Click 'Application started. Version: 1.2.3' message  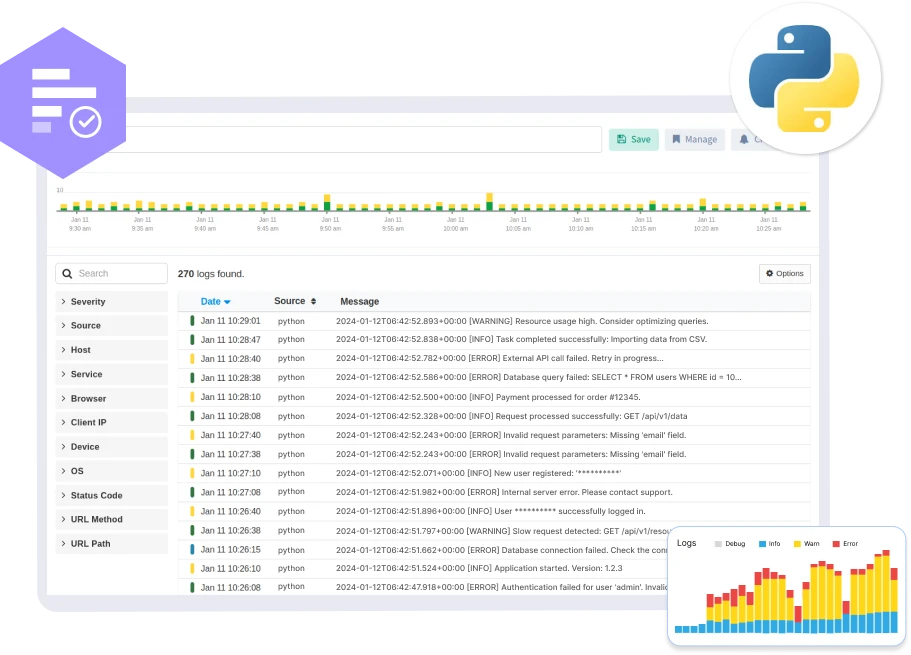[x=479, y=568]
